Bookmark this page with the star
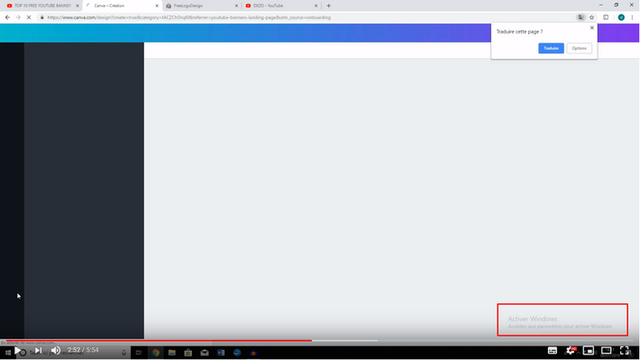The width and height of the screenshot is (640, 361). [x=592, y=18]
